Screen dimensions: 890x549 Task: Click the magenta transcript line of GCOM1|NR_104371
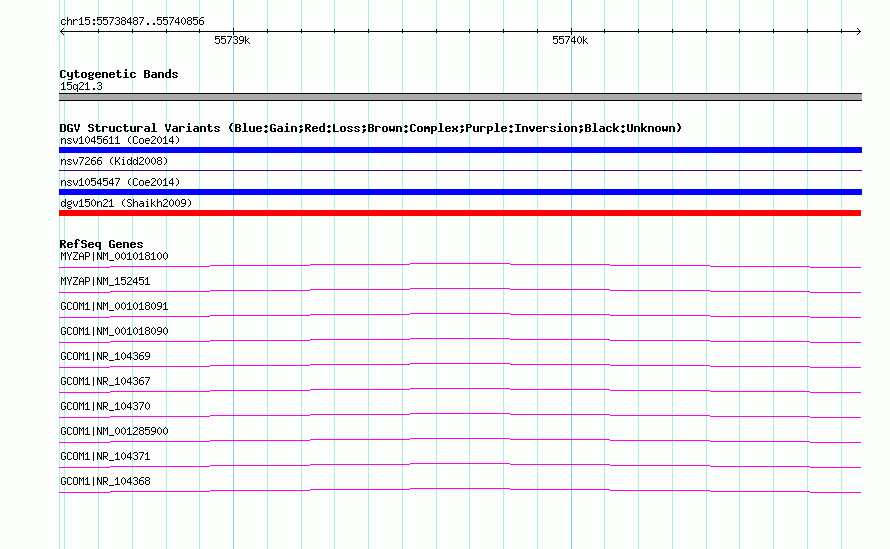(x=460, y=465)
